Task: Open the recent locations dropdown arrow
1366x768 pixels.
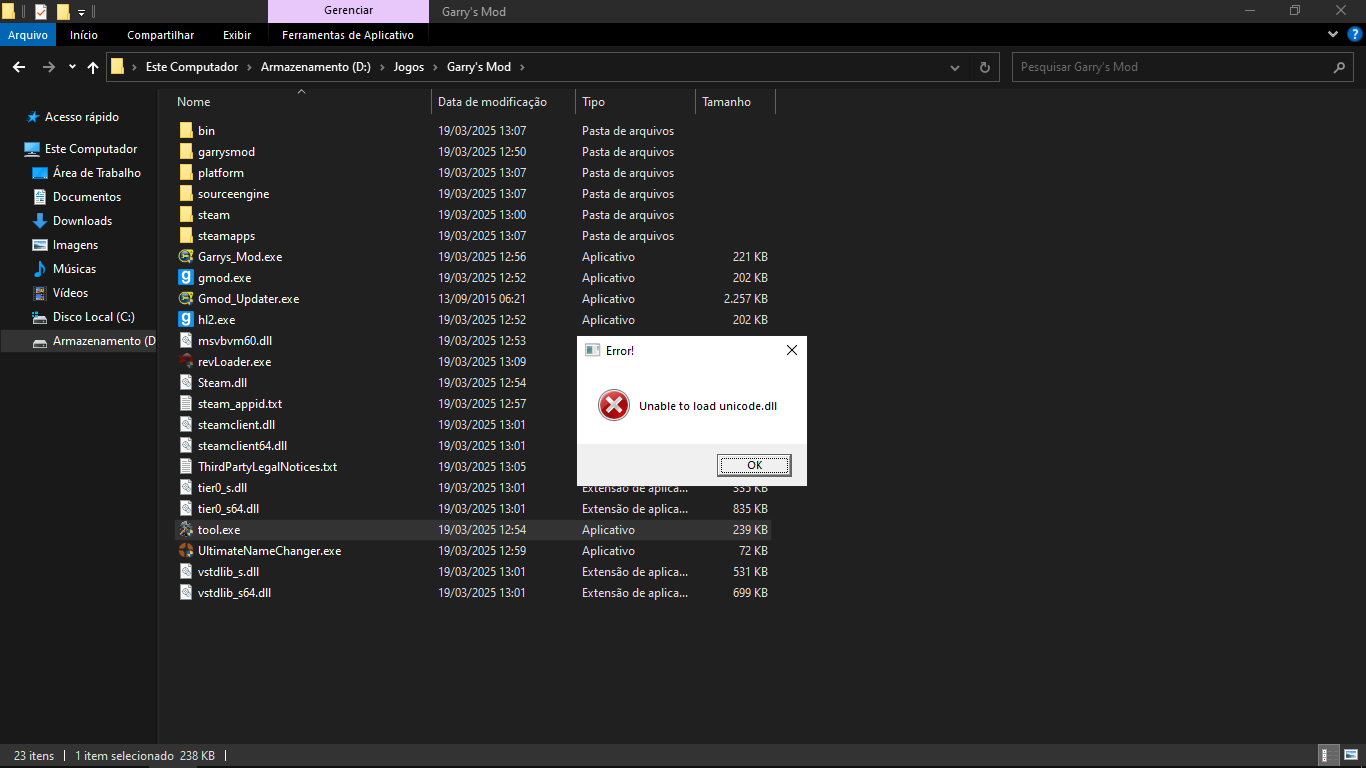Action: point(72,67)
